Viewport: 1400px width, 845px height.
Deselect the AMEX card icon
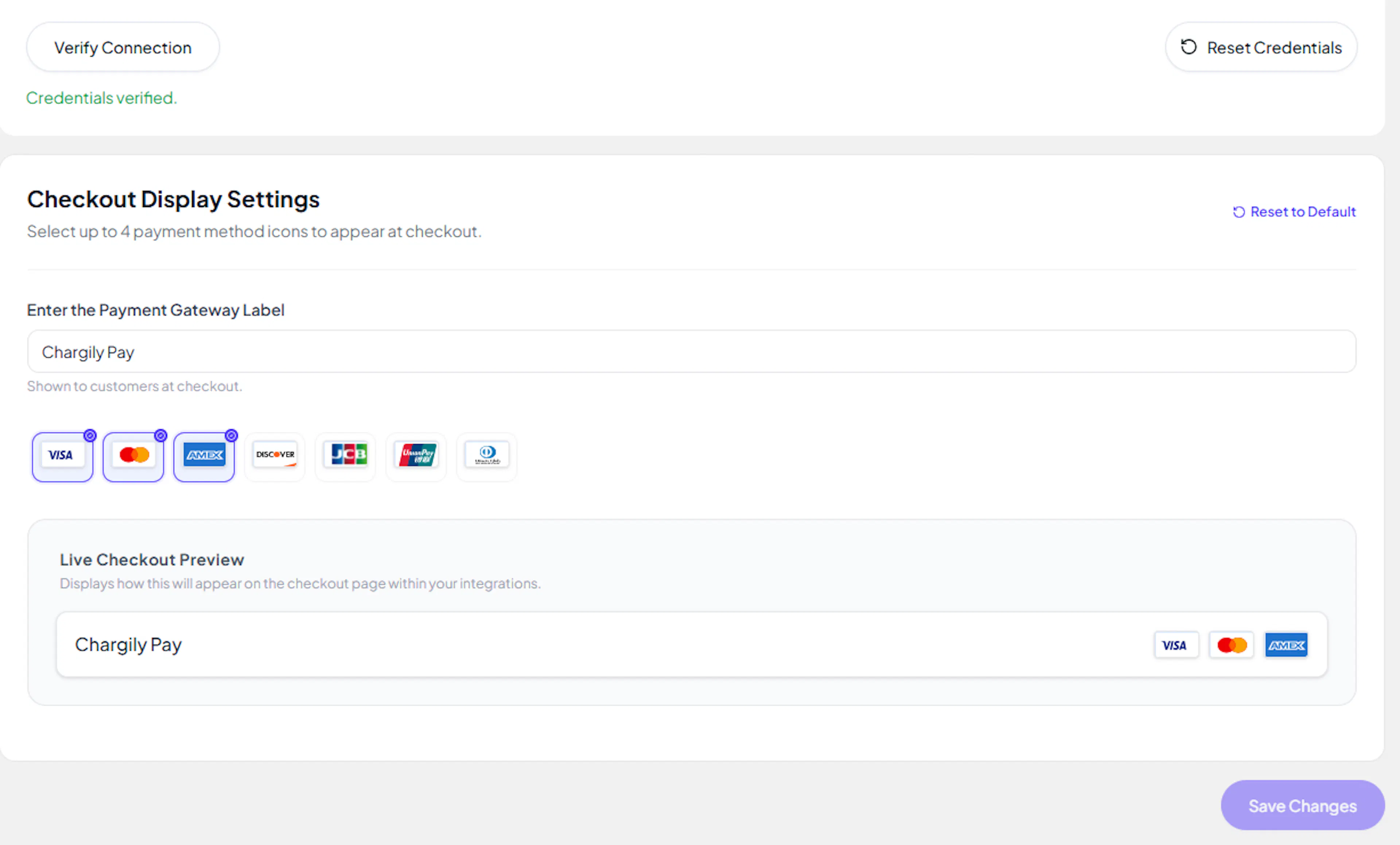point(204,457)
